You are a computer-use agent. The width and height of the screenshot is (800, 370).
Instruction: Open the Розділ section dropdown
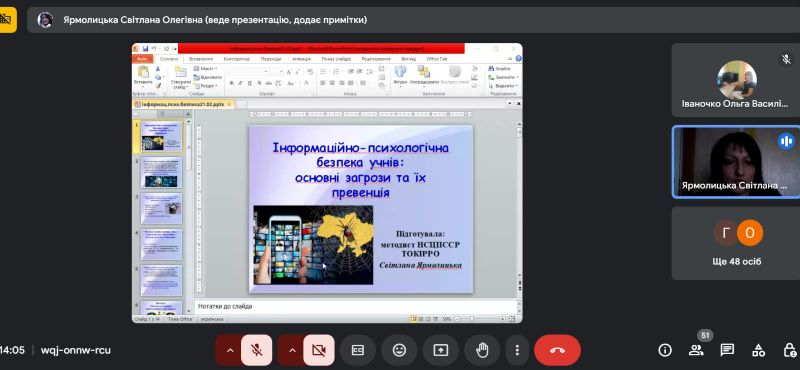(207, 86)
